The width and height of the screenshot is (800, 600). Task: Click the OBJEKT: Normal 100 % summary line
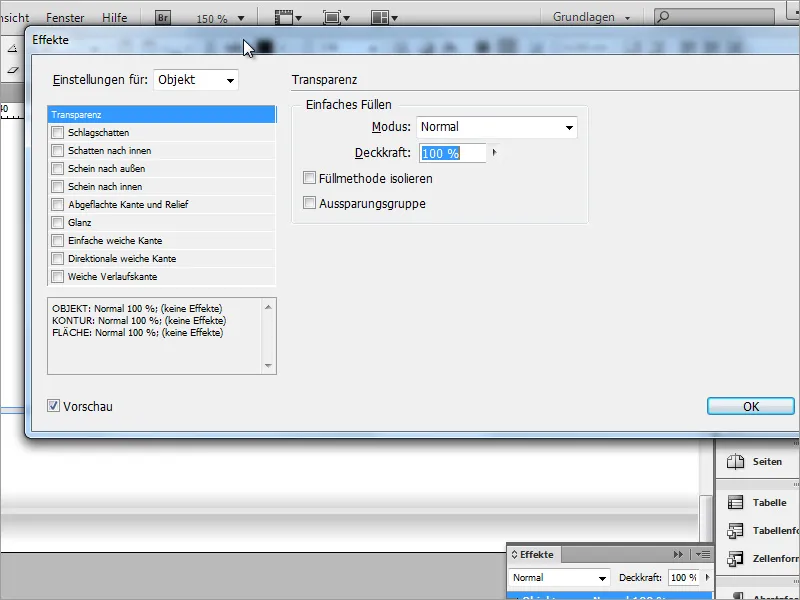click(x=137, y=309)
